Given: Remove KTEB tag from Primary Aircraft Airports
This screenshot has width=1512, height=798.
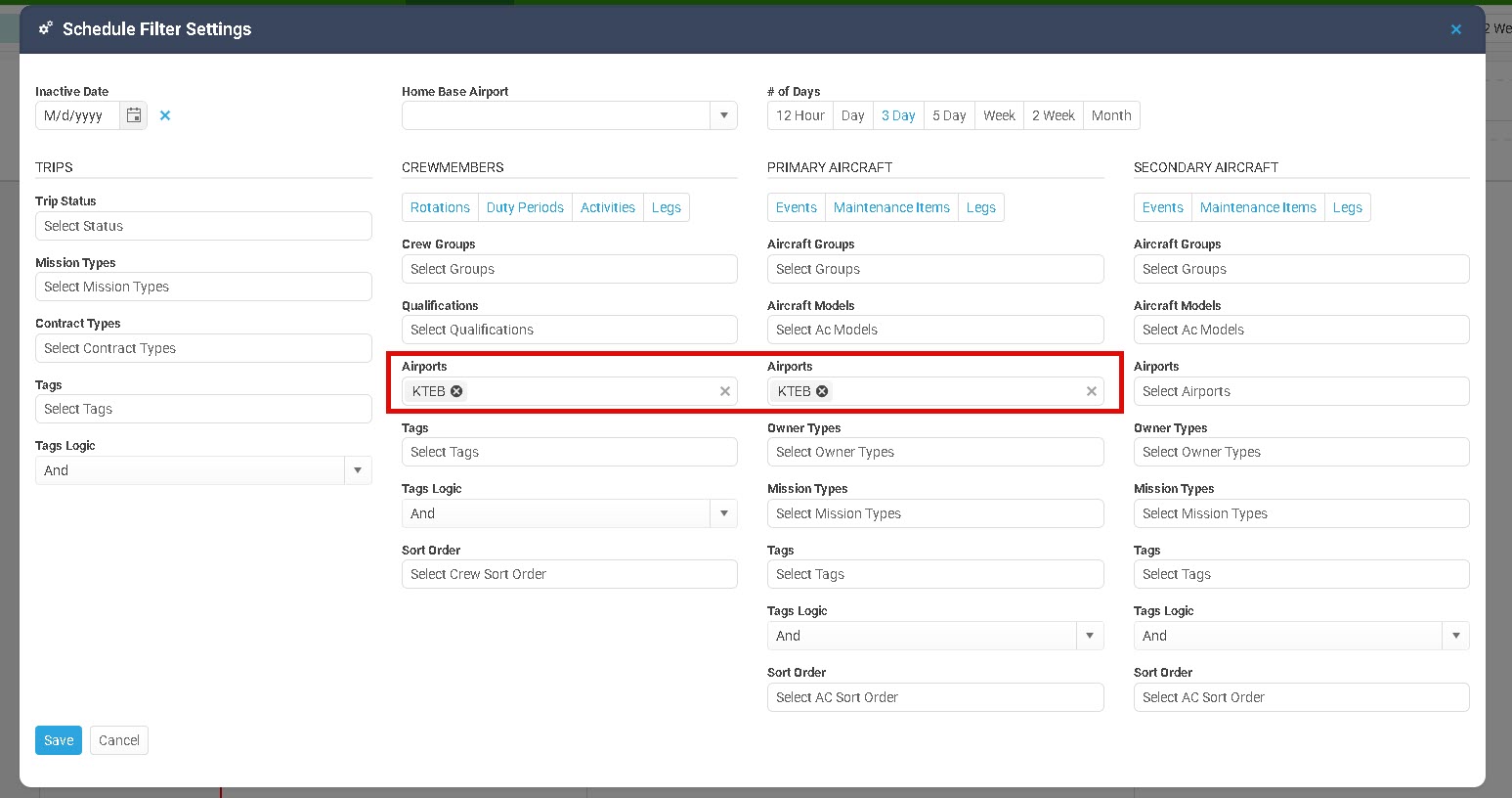Looking at the screenshot, I should coord(822,391).
